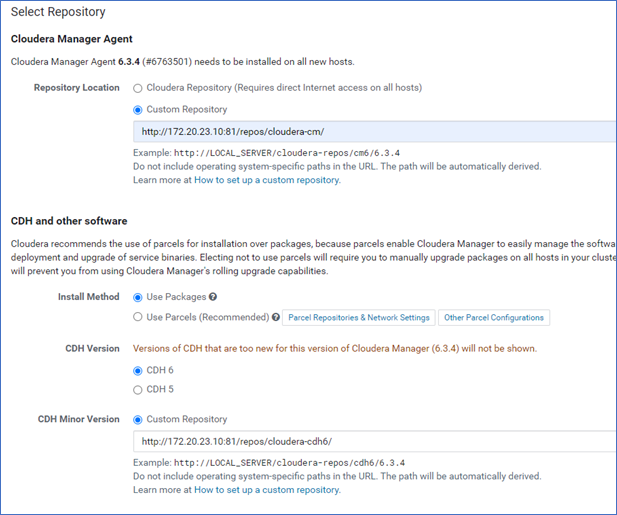The width and height of the screenshot is (617, 515).
Task: Open help icon next to Use Parcels
Action: click(x=276, y=317)
